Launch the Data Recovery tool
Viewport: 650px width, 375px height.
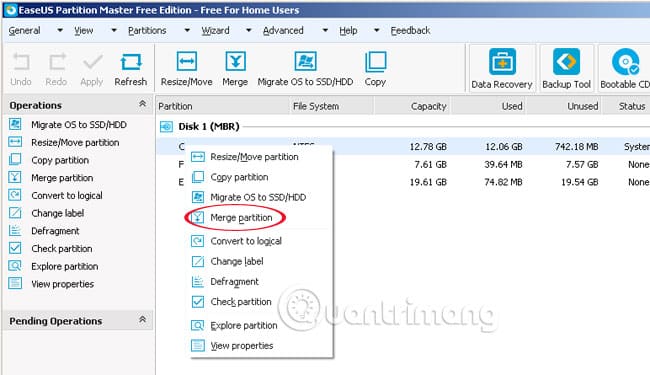(502, 69)
